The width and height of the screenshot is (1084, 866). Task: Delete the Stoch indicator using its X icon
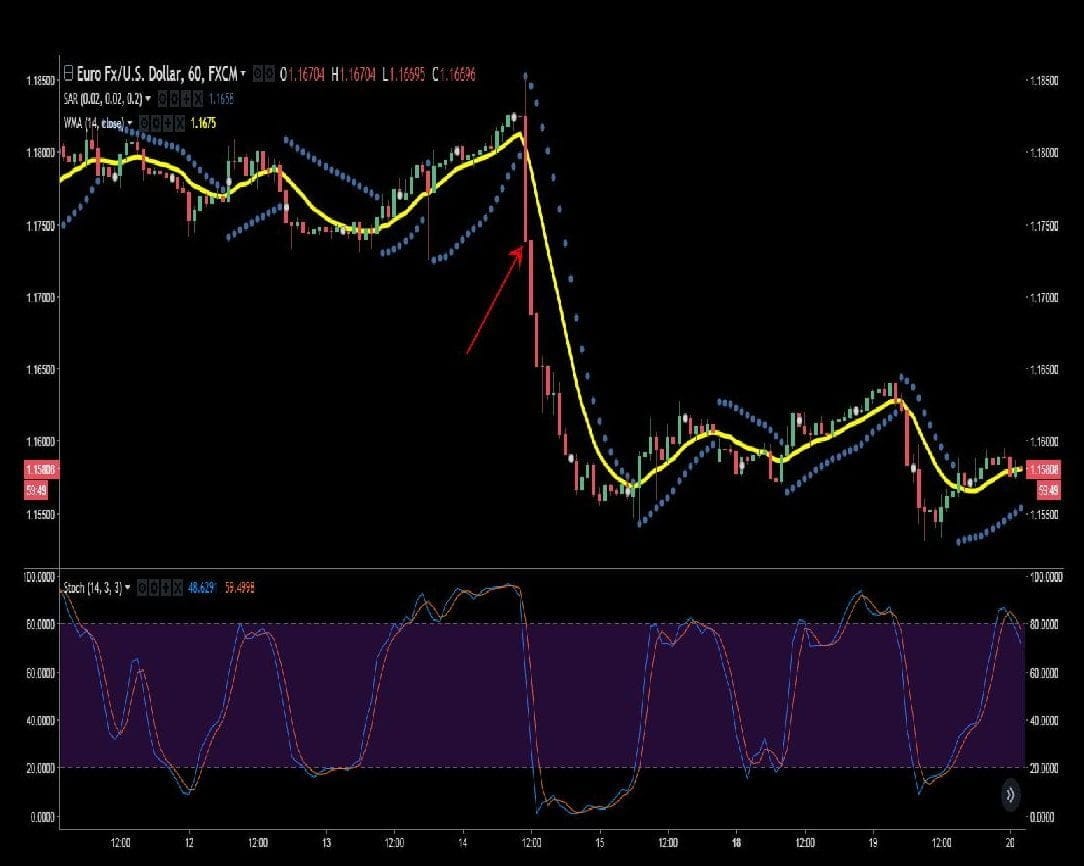tap(177, 587)
